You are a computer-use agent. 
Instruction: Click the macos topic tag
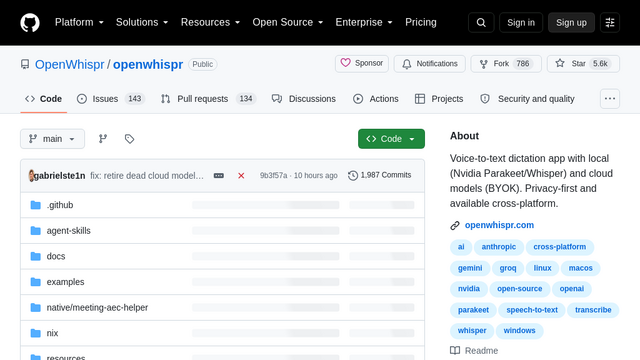click(580, 268)
